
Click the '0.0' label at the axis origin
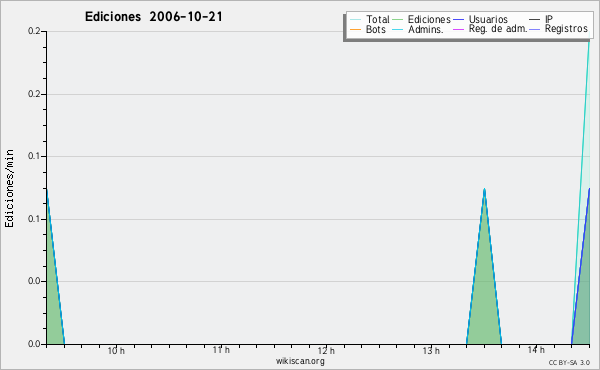click(34, 344)
